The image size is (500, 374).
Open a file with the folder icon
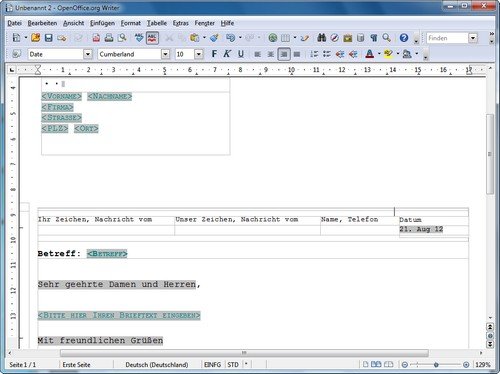pos(35,38)
